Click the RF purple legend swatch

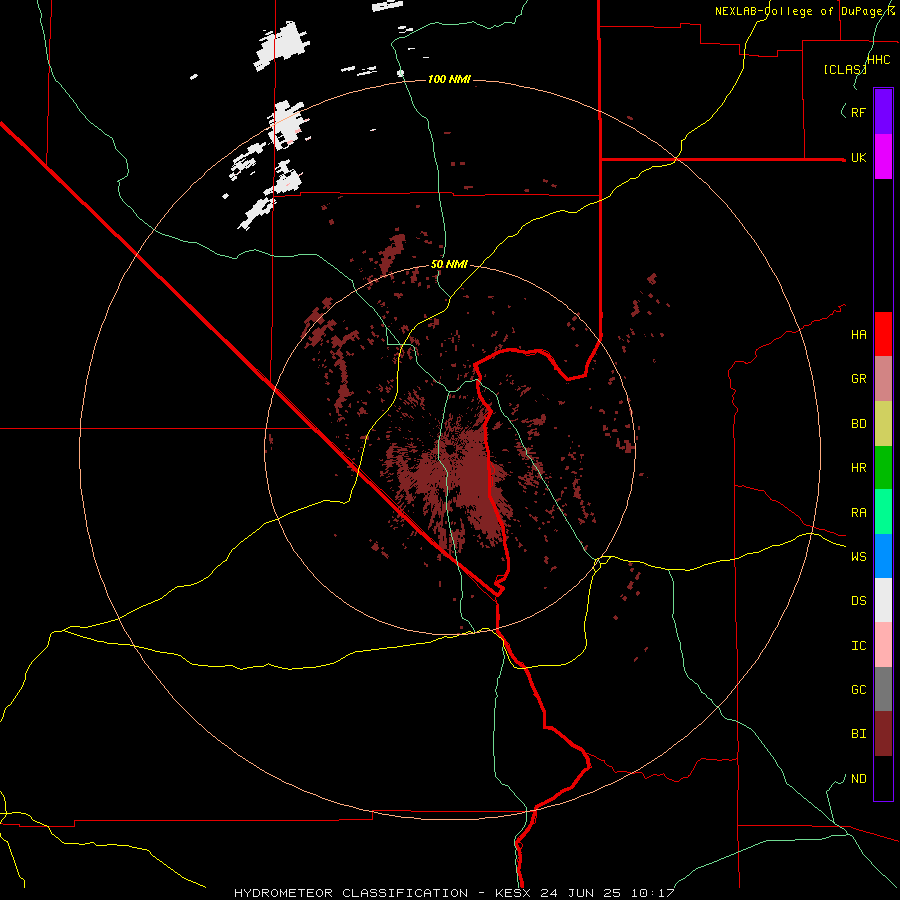[x=883, y=111]
